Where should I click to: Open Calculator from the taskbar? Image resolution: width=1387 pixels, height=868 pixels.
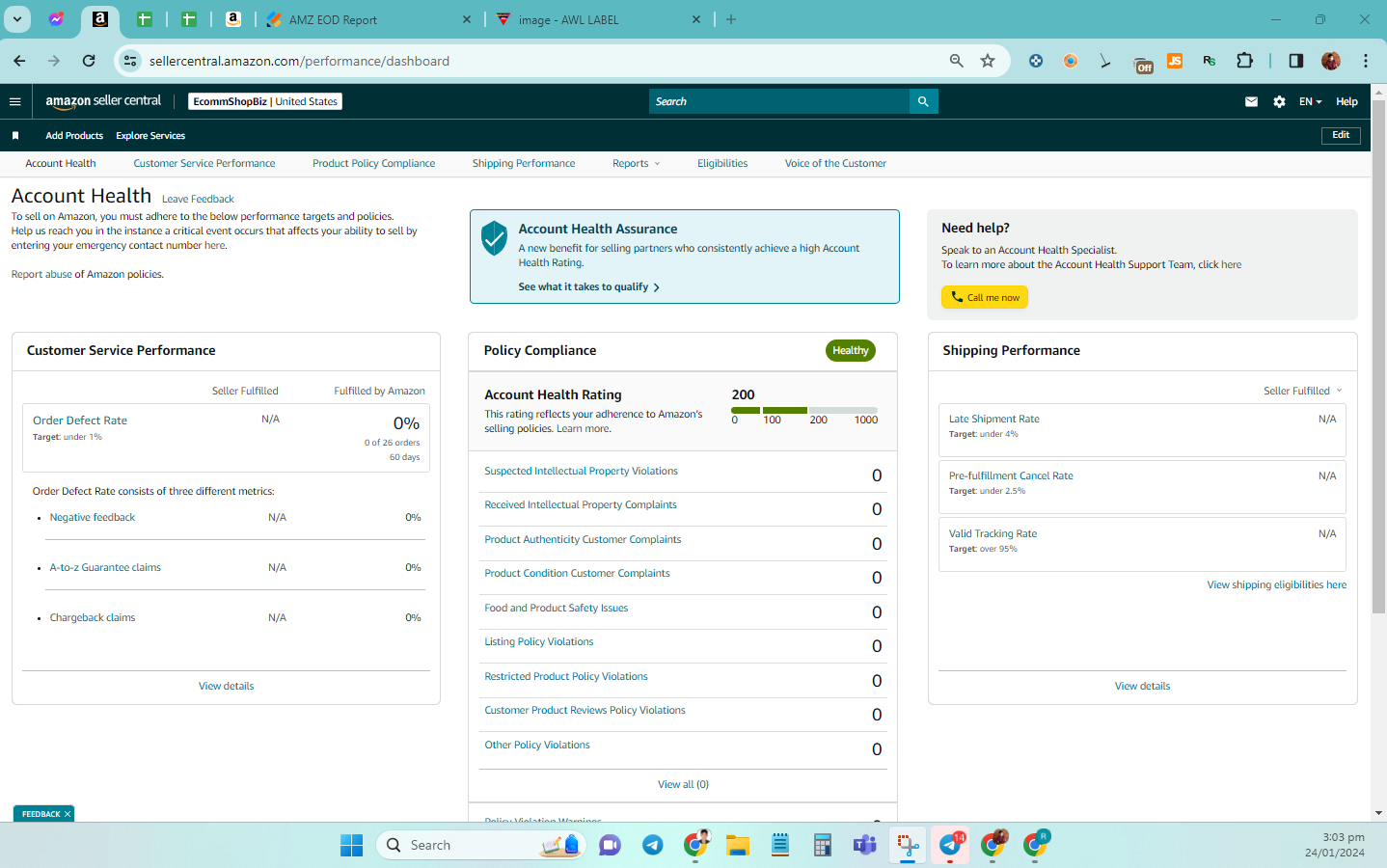[822, 845]
